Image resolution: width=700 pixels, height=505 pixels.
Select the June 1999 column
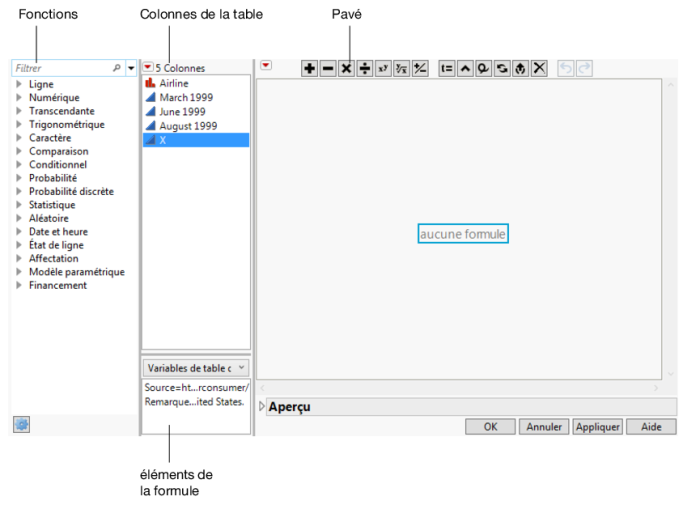pos(196,112)
